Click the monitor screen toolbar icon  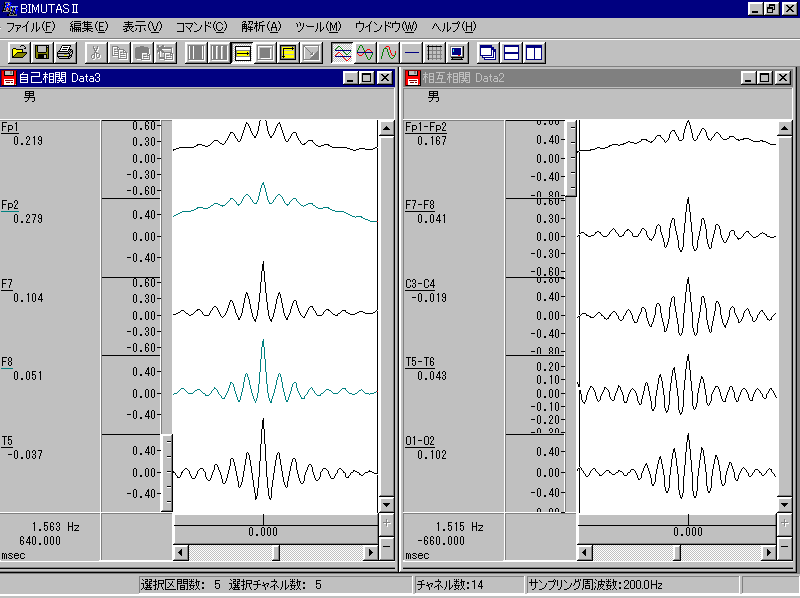(x=457, y=52)
